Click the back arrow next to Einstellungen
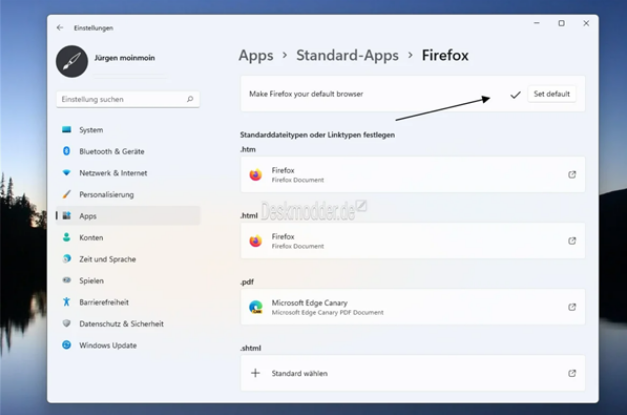The width and height of the screenshot is (627, 415). (60, 28)
